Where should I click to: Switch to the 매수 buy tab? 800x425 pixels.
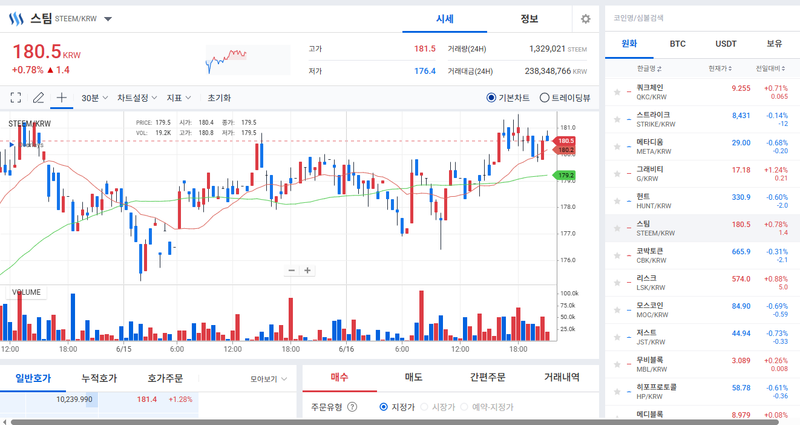click(x=339, y=377)
